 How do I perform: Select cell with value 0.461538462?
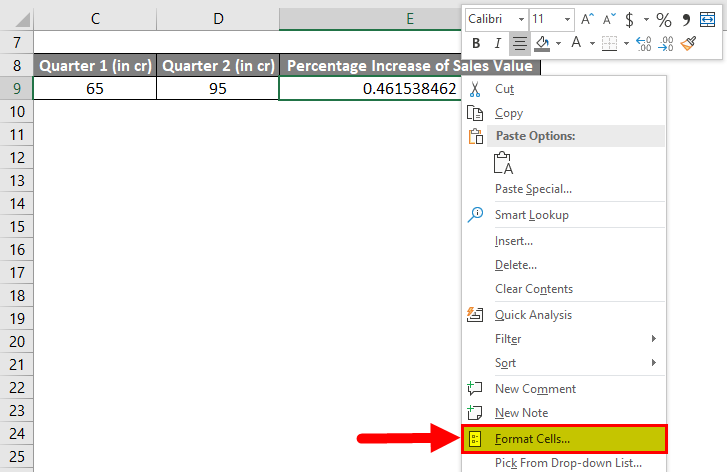coord(370,88)
